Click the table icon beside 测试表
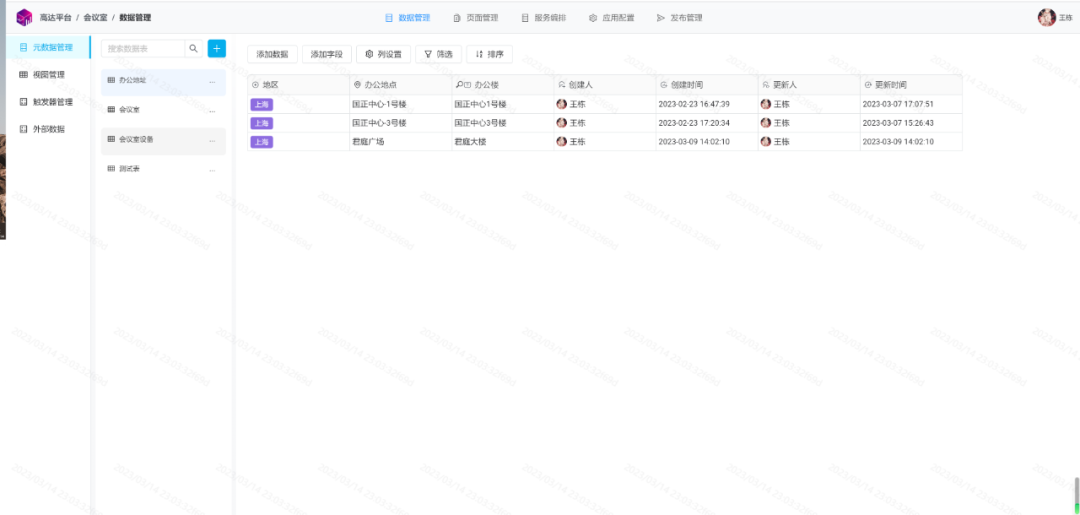Image resolution: width=1080 pixels, height=515 pixels. pyautogui.click(x=111, y=169)
